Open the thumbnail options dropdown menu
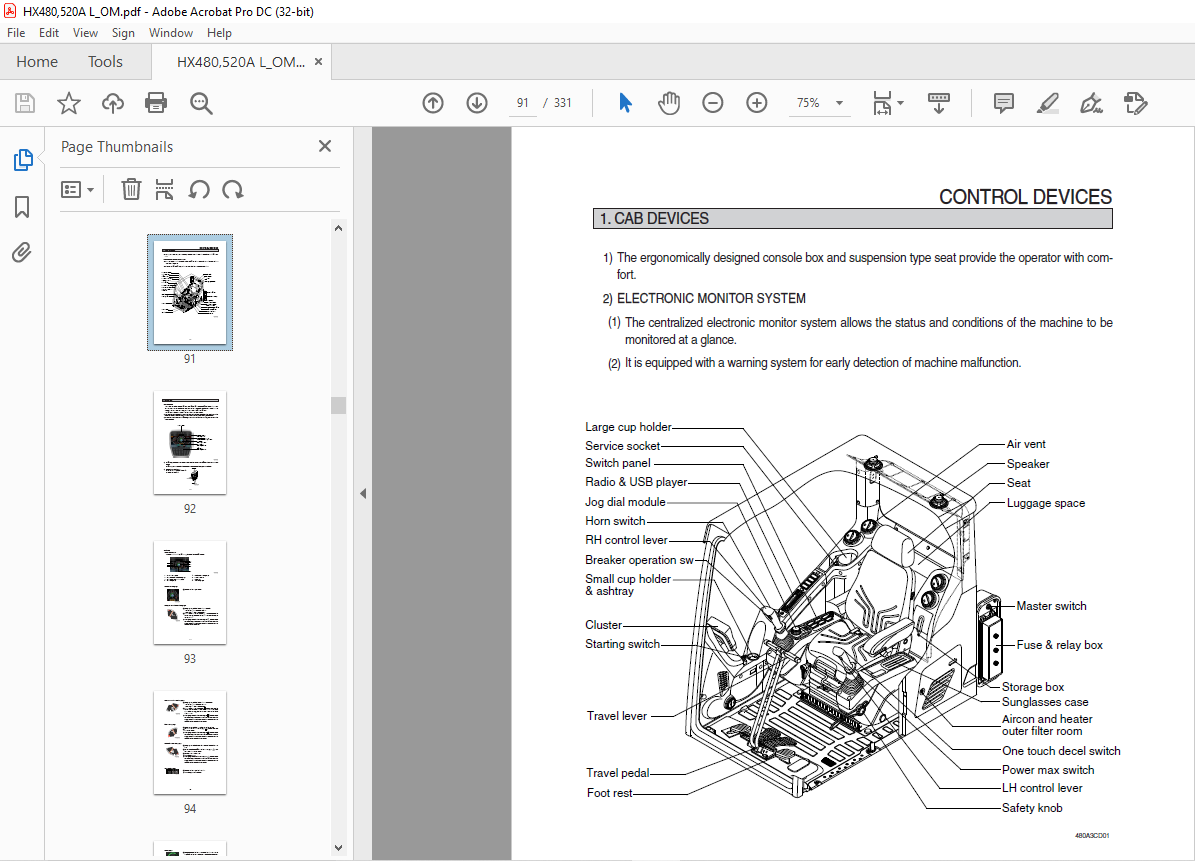 point(77,189)
